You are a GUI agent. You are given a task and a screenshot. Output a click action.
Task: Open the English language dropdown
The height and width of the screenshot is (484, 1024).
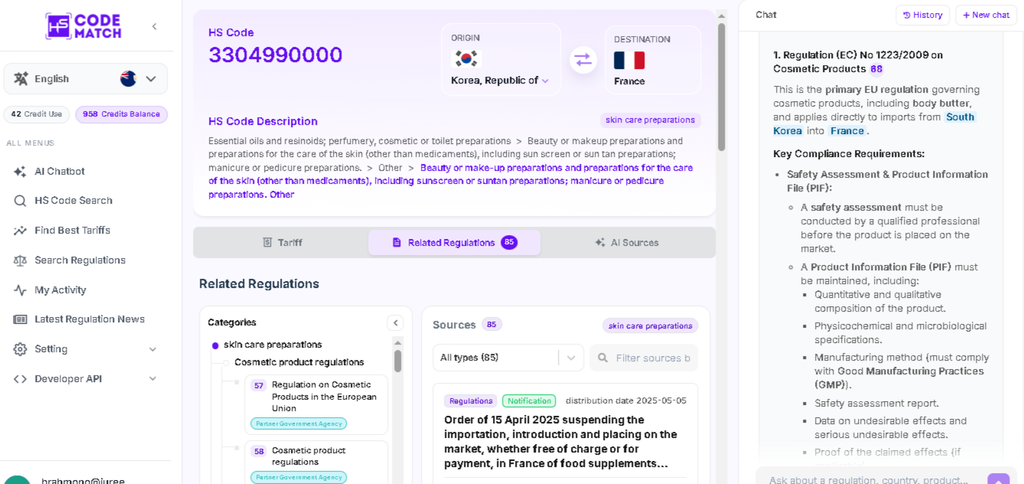(86, 78)
